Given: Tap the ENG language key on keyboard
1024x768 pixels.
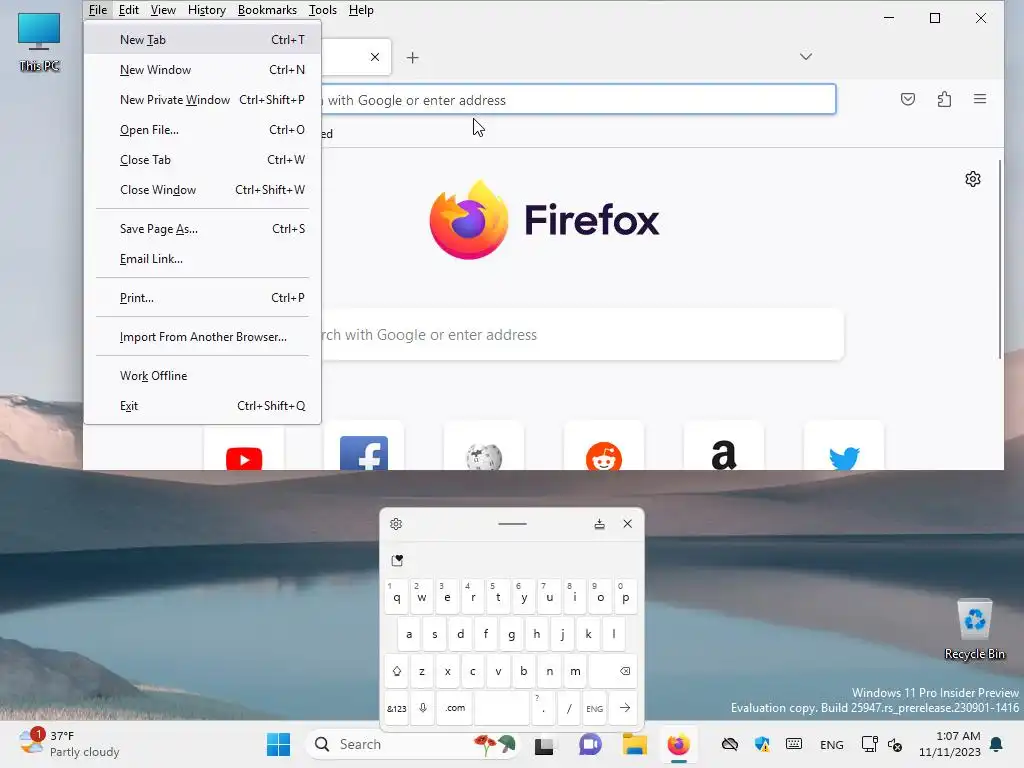Looking at the screenshot, I should coord(594,708).
